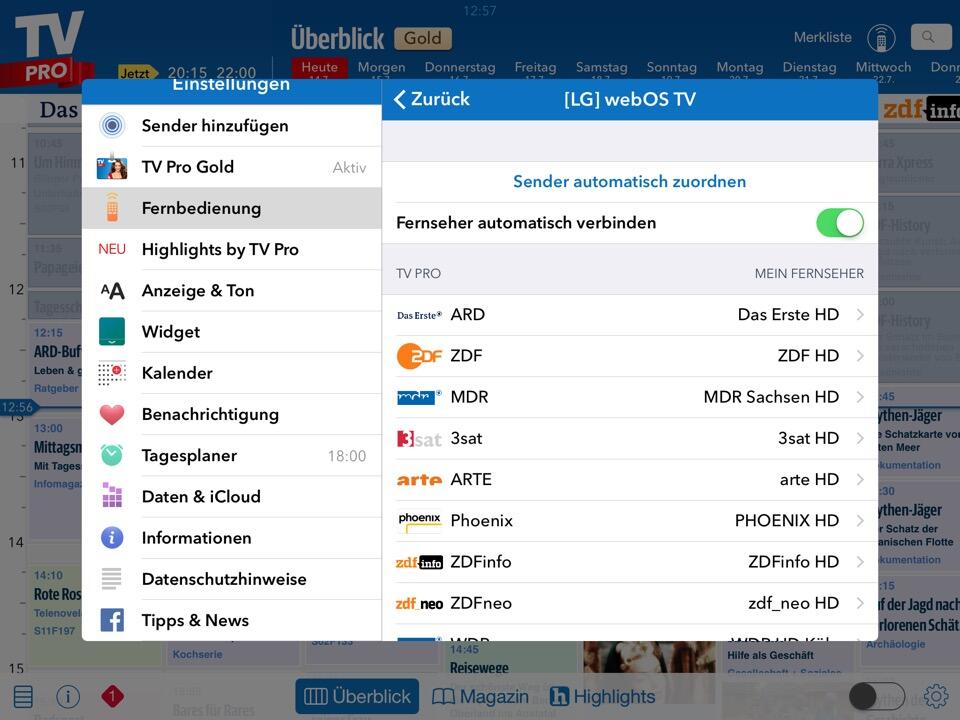960x720 pixels.
Task: Select the Samstag day tab
Action: 601,67
